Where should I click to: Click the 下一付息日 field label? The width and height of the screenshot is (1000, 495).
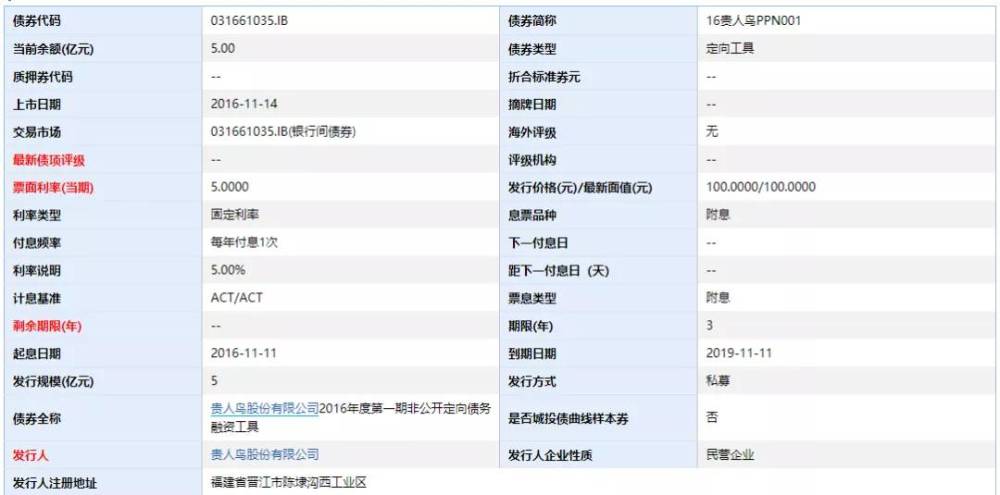coord(538,243)
